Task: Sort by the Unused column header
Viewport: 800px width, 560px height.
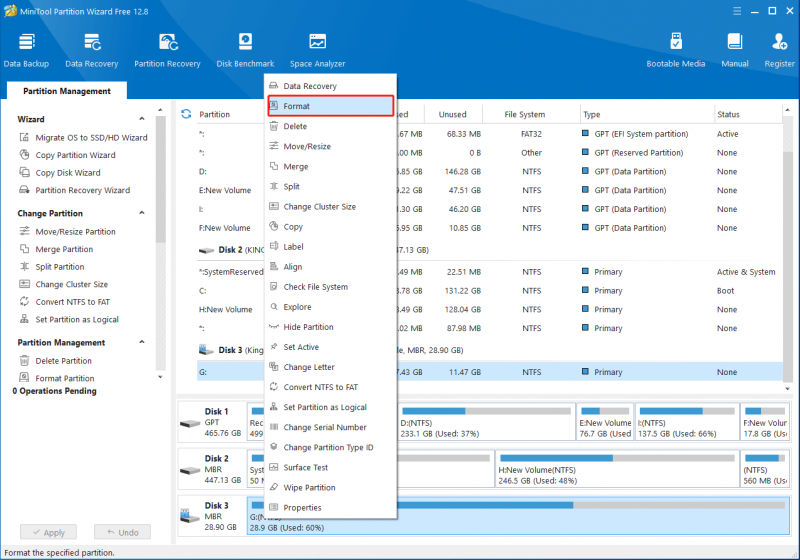Action: (453, 114)
